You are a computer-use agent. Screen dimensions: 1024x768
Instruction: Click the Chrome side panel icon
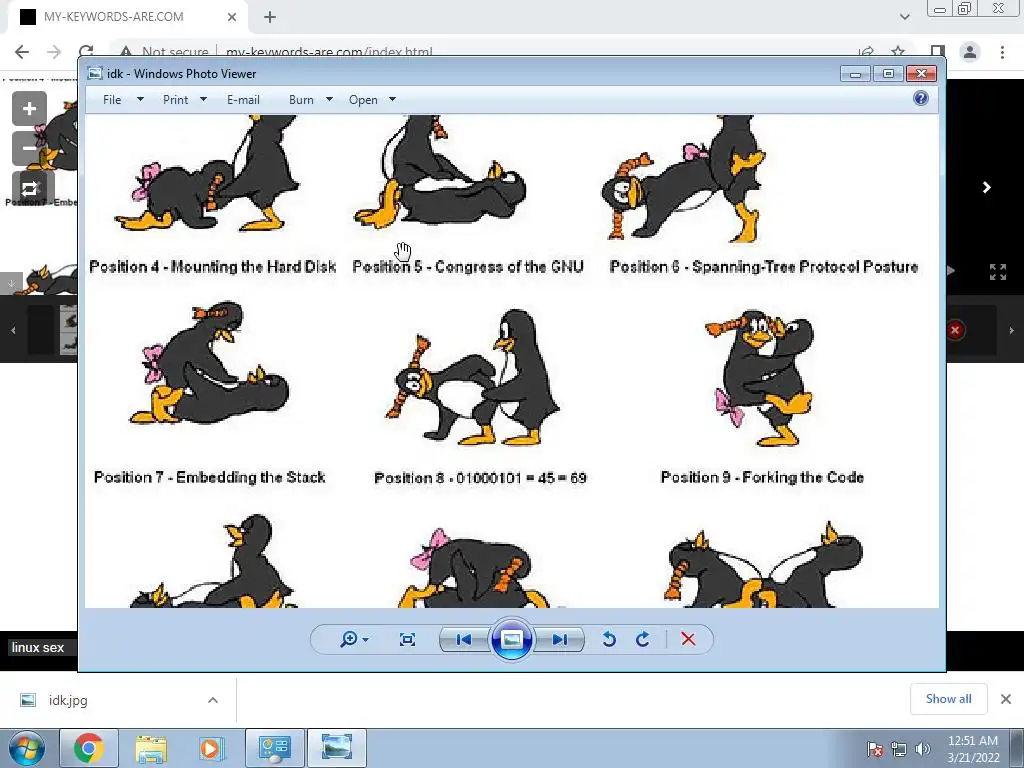(938, 52)
